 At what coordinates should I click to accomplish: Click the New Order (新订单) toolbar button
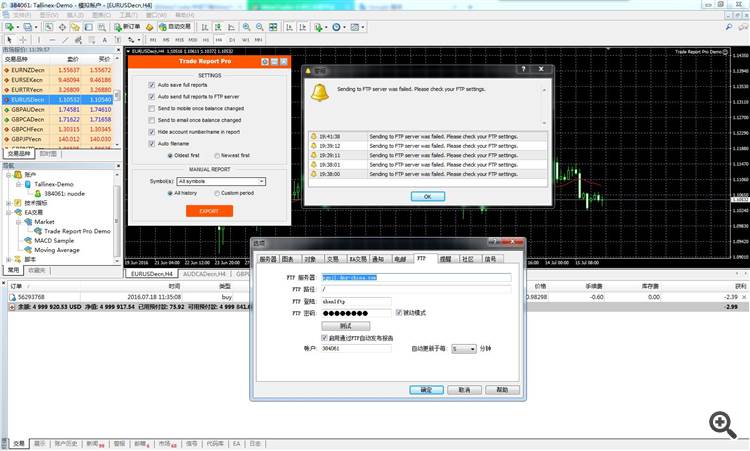point(127,27)
